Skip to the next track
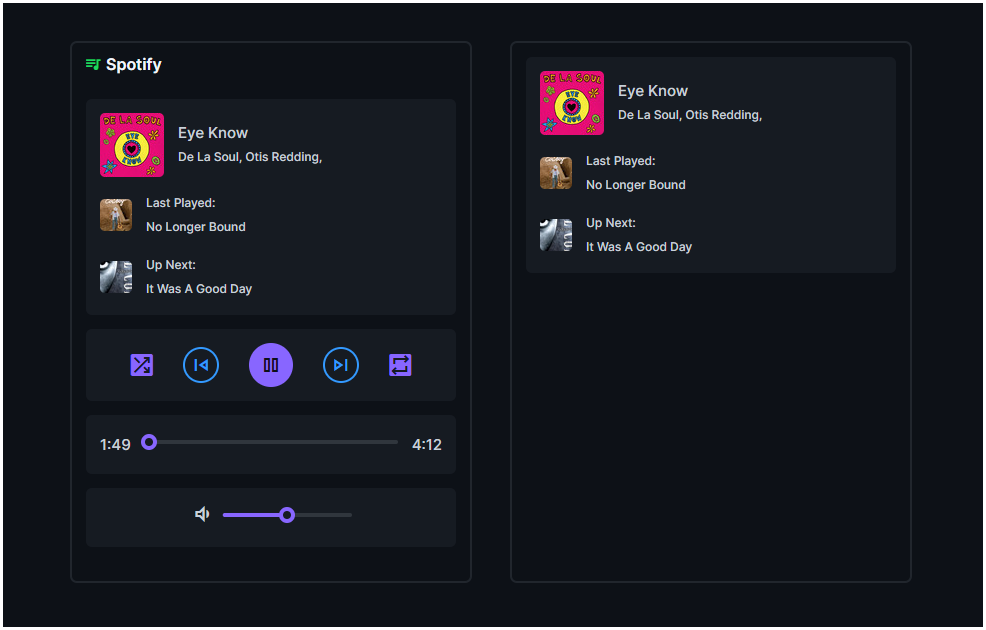Screen dimensions: 986x630 pos(341,365)
